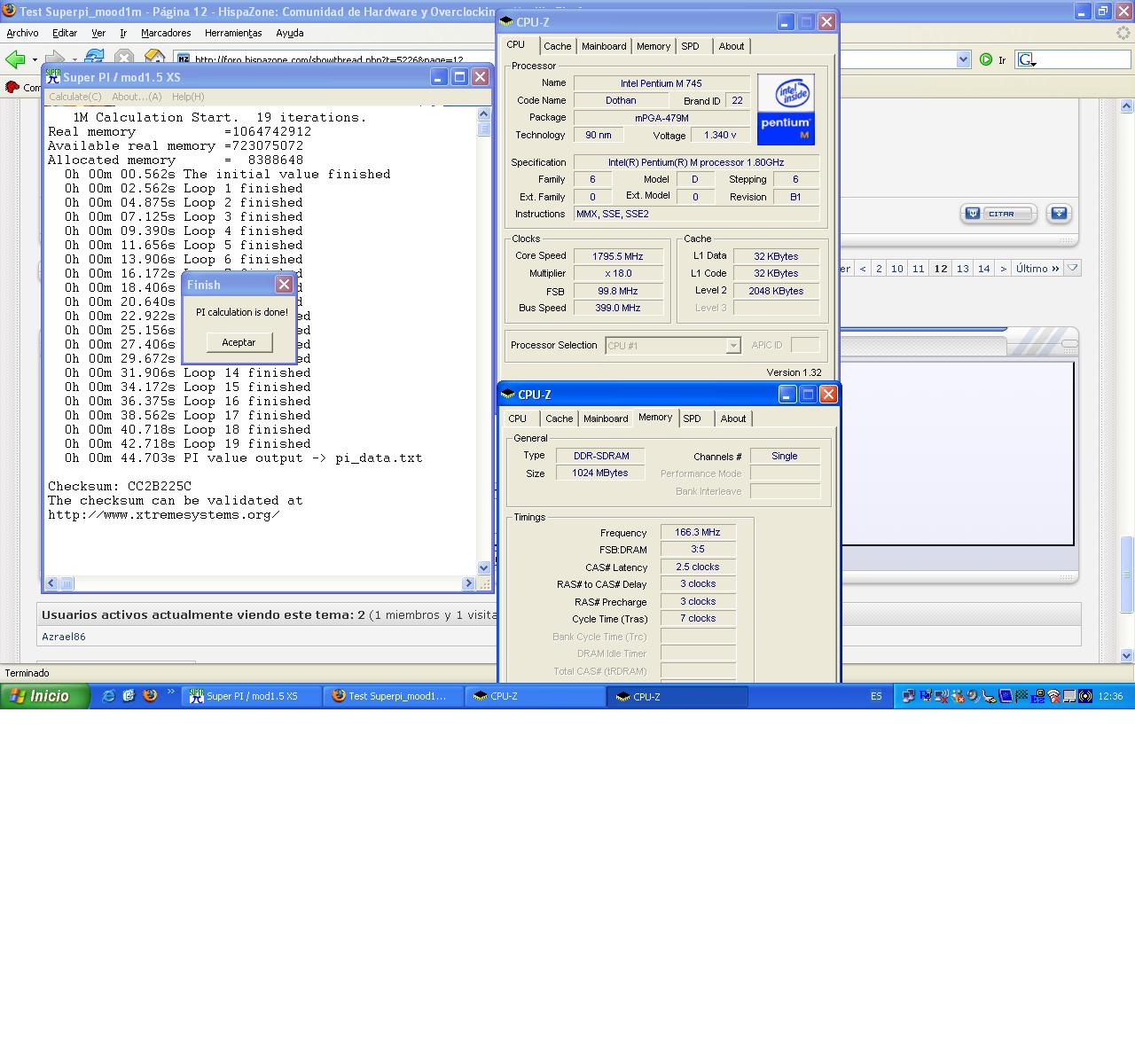Image resolution: width=1135 pixels, height=1064 pixels.
Task: Switch to Mainboard tab in top CPU-Z
Action: (x=604, y=46)
